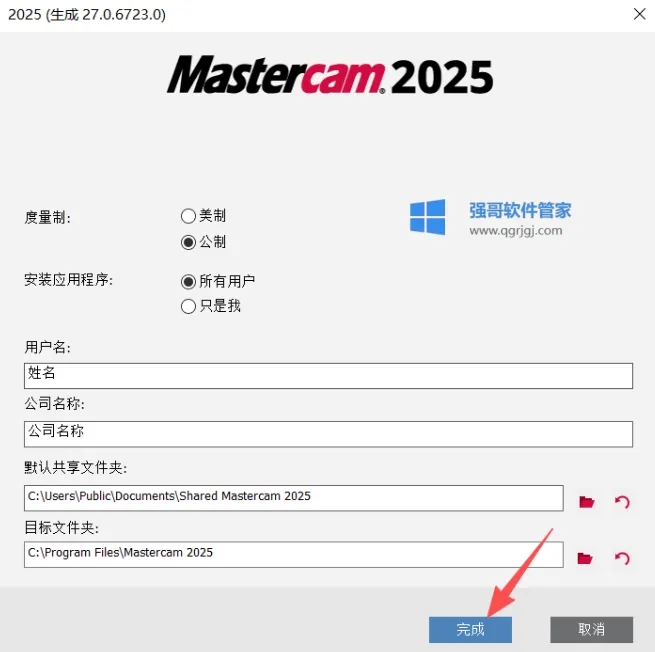Choose 只是我 install option
655x652 pixels.
click(x=188, y=306)
